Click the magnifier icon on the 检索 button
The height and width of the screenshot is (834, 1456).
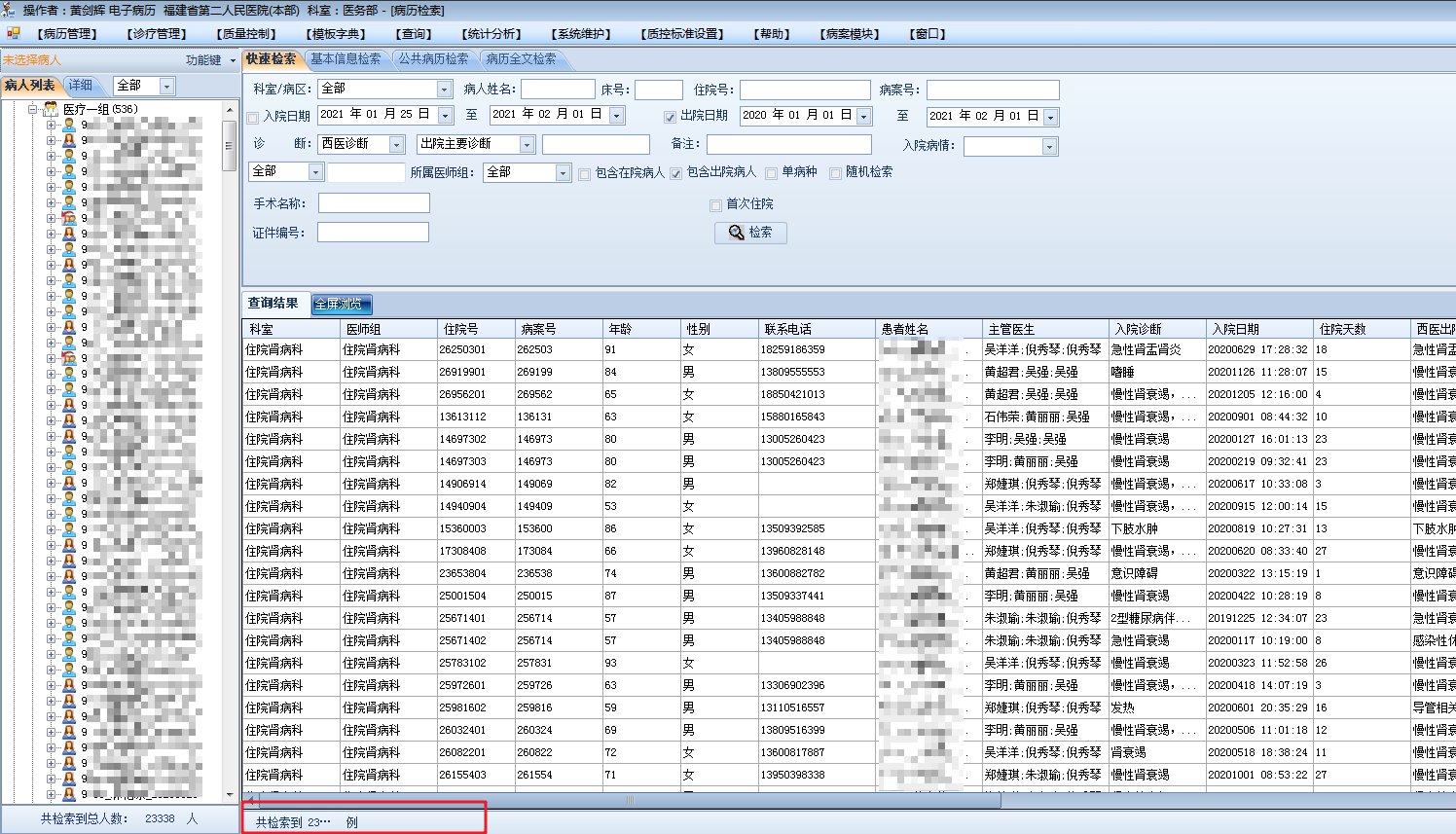tap(736, 233)
